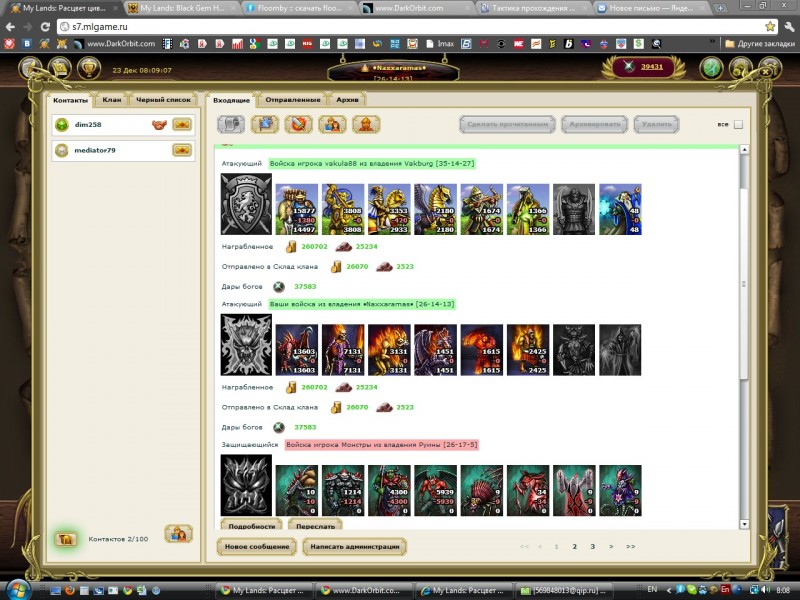Send mail to mediator79 via envelope icon
The height and width of the screenshot is (600, 800).
click(182, 150)
